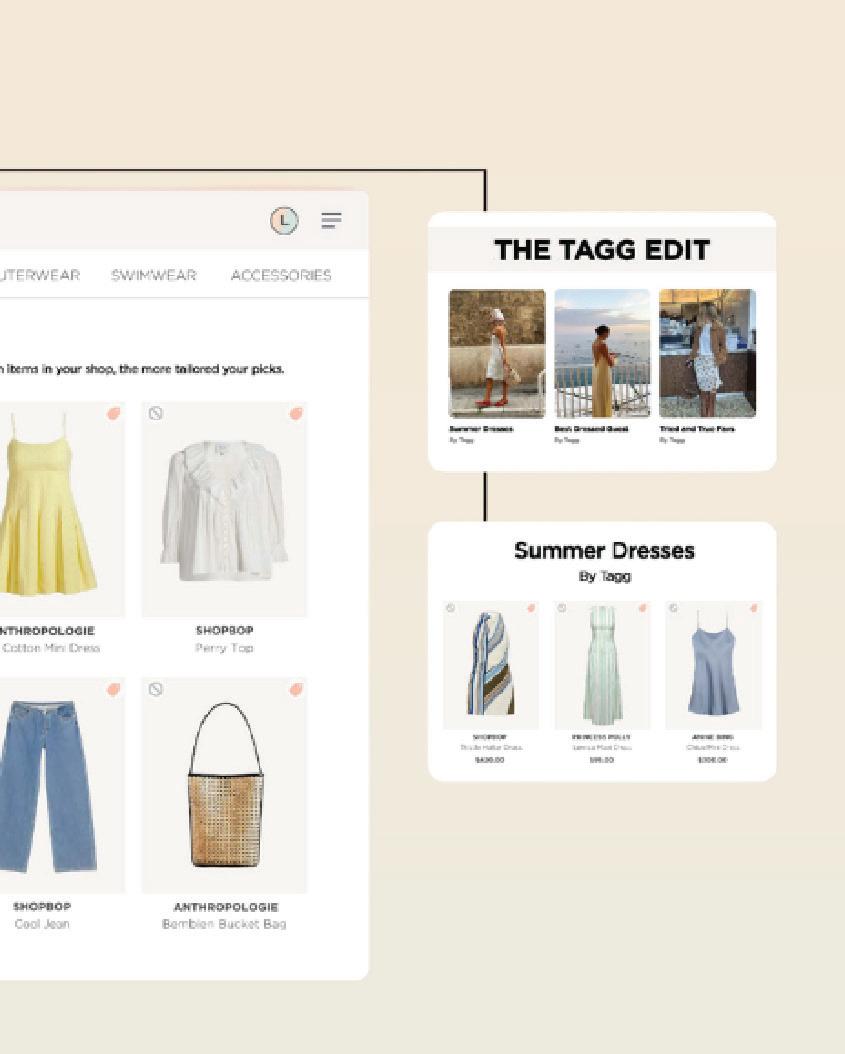Tap the peach icon on blue slip dress
Screen dimensions: 845x1054
coord(754,608)
